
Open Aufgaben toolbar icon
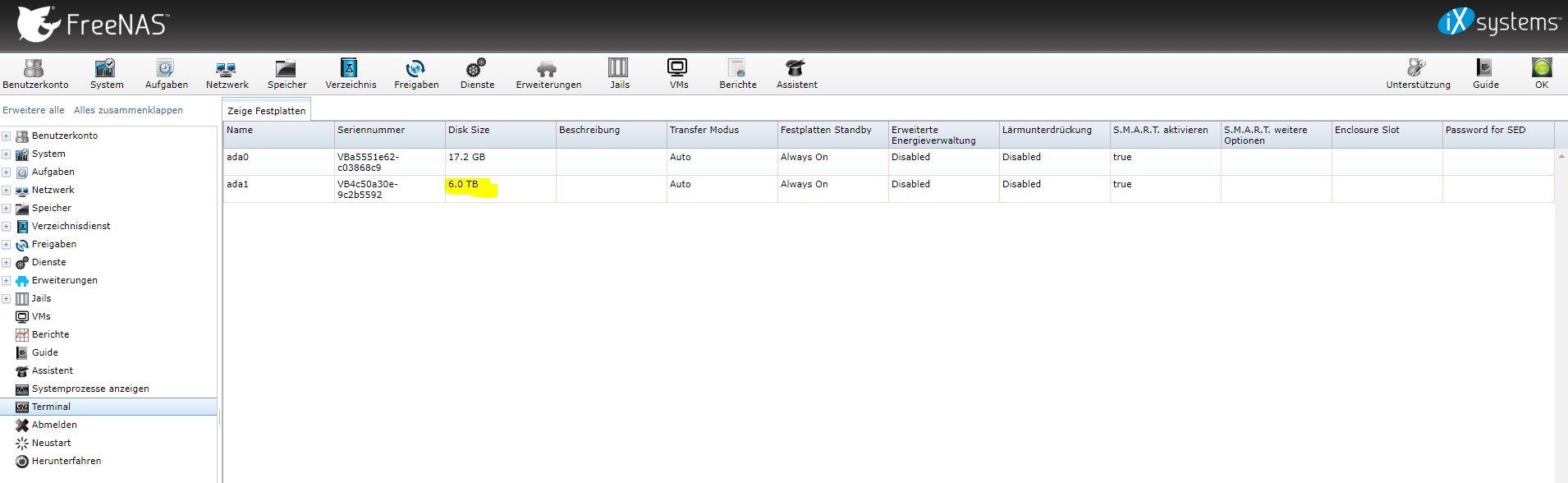point(166,74)
